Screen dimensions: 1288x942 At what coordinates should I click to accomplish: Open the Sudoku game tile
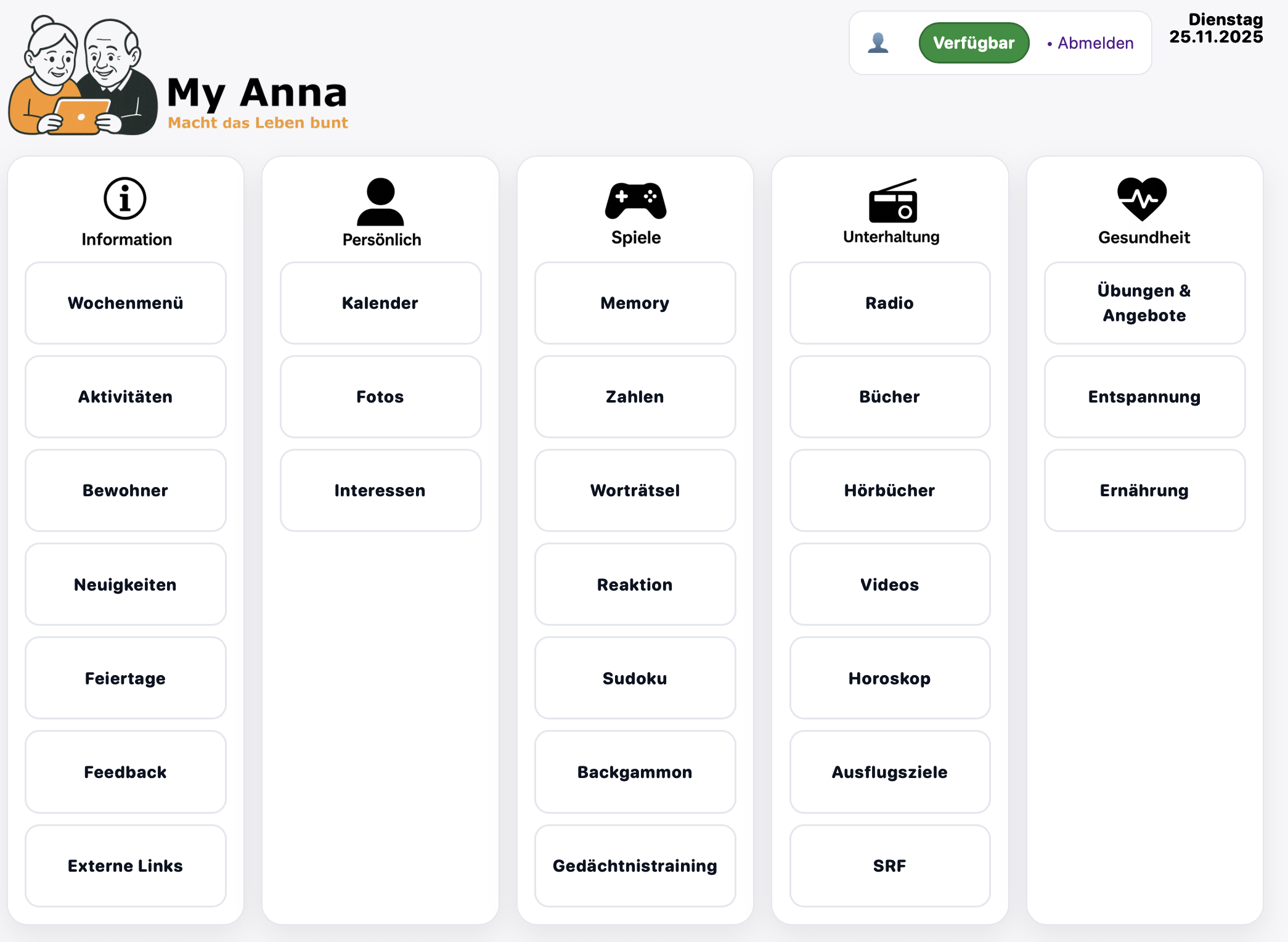tap(635, 678)
